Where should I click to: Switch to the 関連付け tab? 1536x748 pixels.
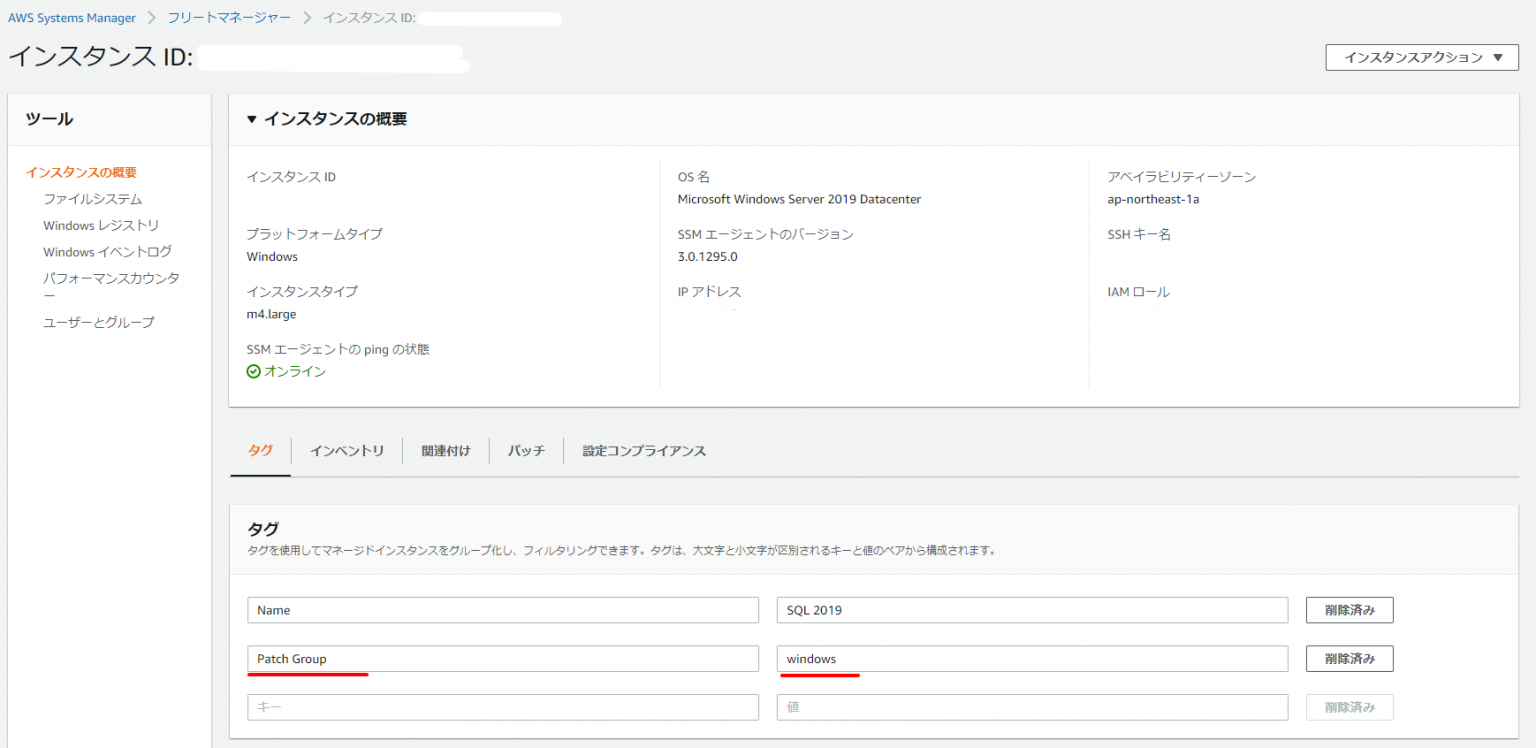446,451
